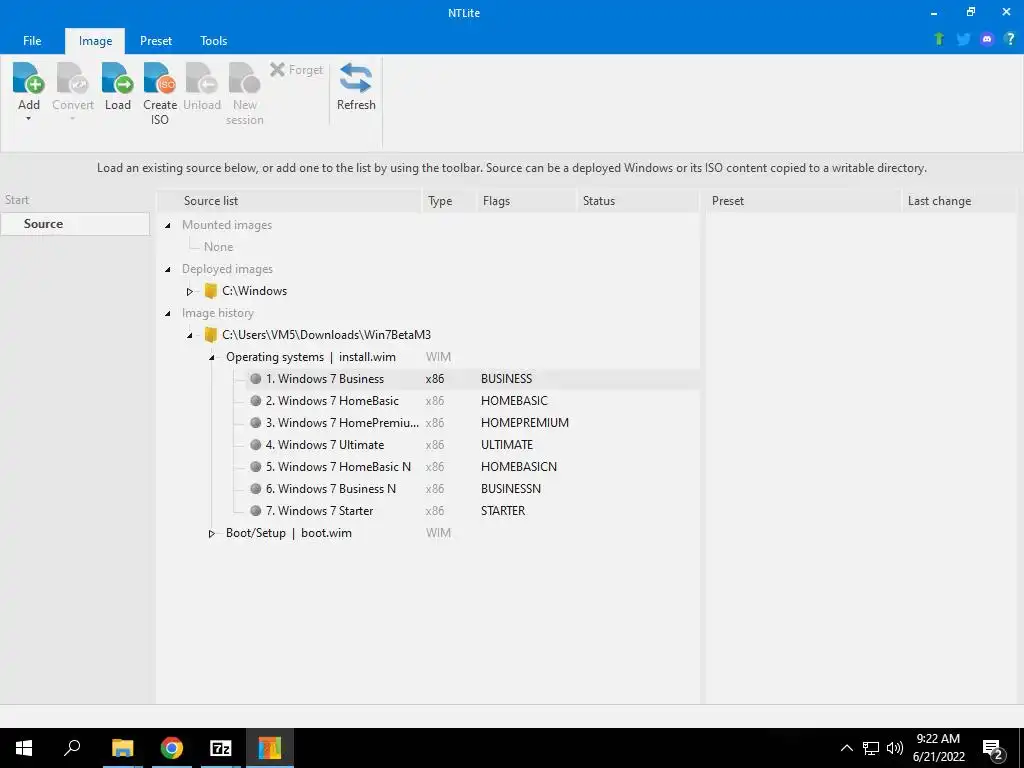Viewport: 1024px width, 768px height.
Task: Click the network tray icon
Action: 871,748
